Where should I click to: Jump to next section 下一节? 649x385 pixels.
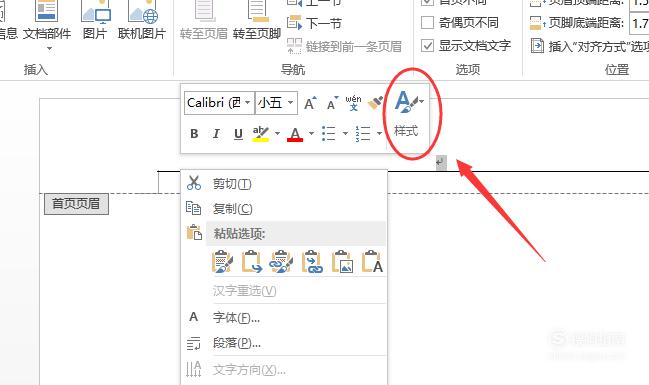[x=315, y=23]
